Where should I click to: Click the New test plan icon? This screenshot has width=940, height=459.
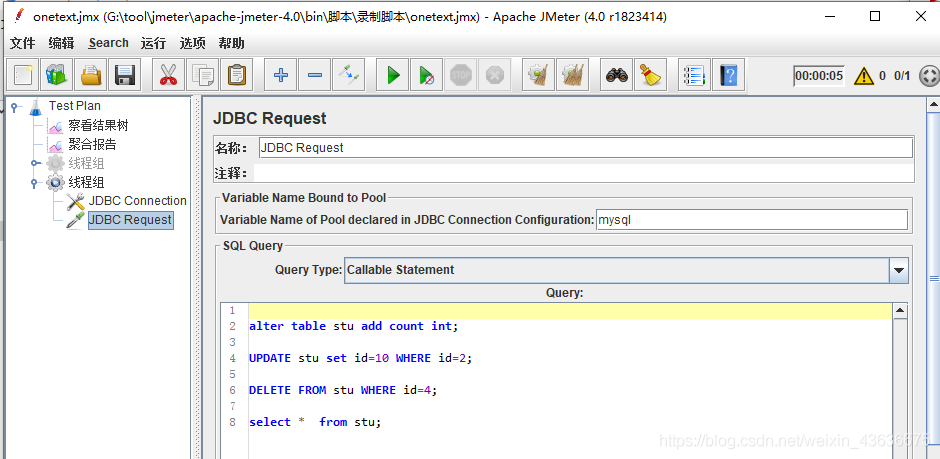(23, 76)
